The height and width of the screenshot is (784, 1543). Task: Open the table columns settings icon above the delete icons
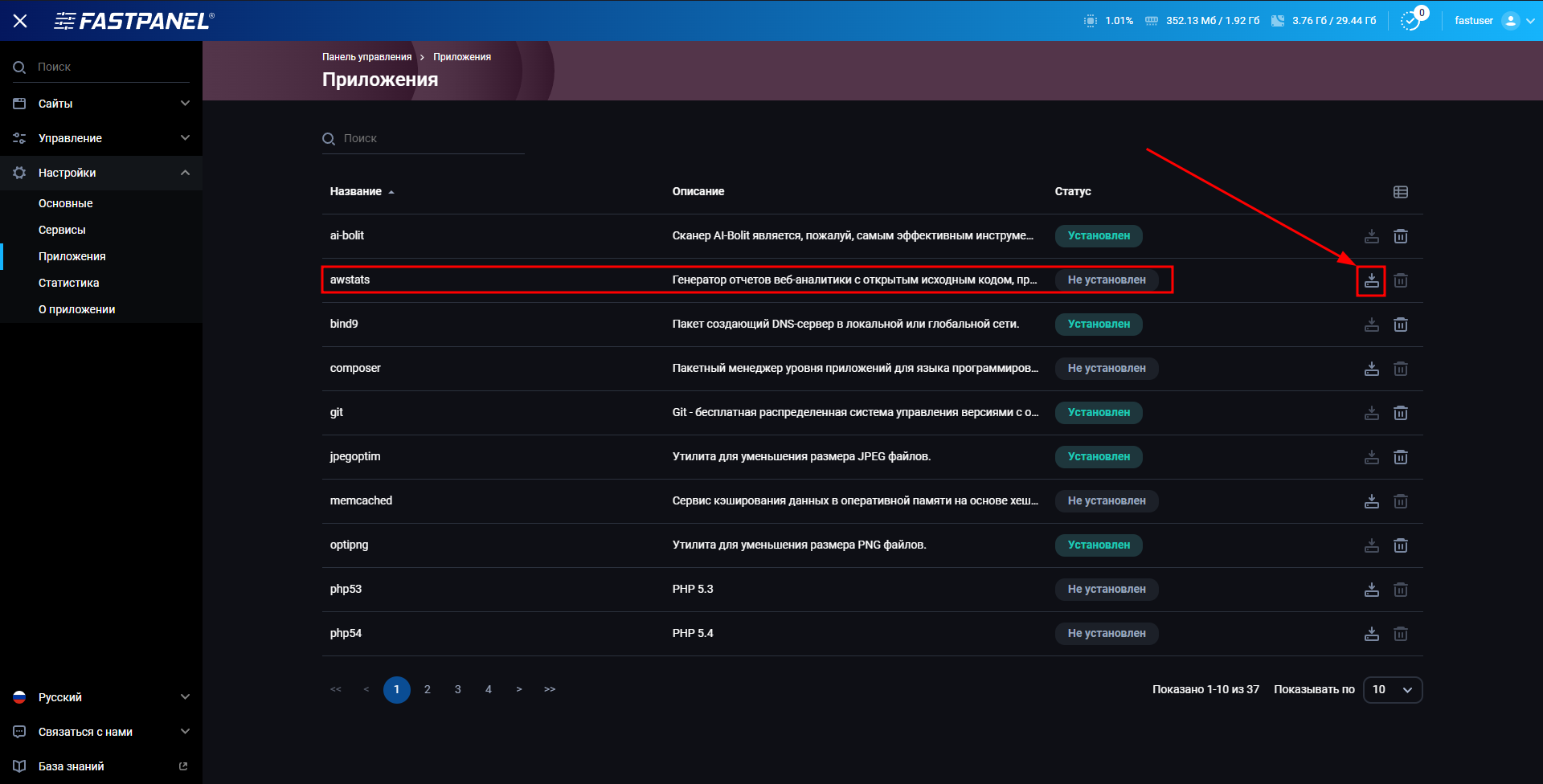1401,191
